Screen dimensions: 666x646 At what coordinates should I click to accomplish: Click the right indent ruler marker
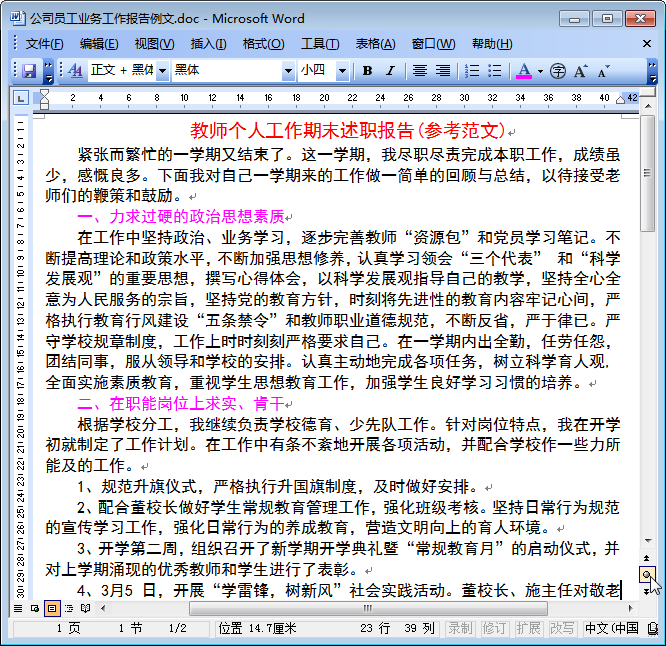tap(620, 100)
